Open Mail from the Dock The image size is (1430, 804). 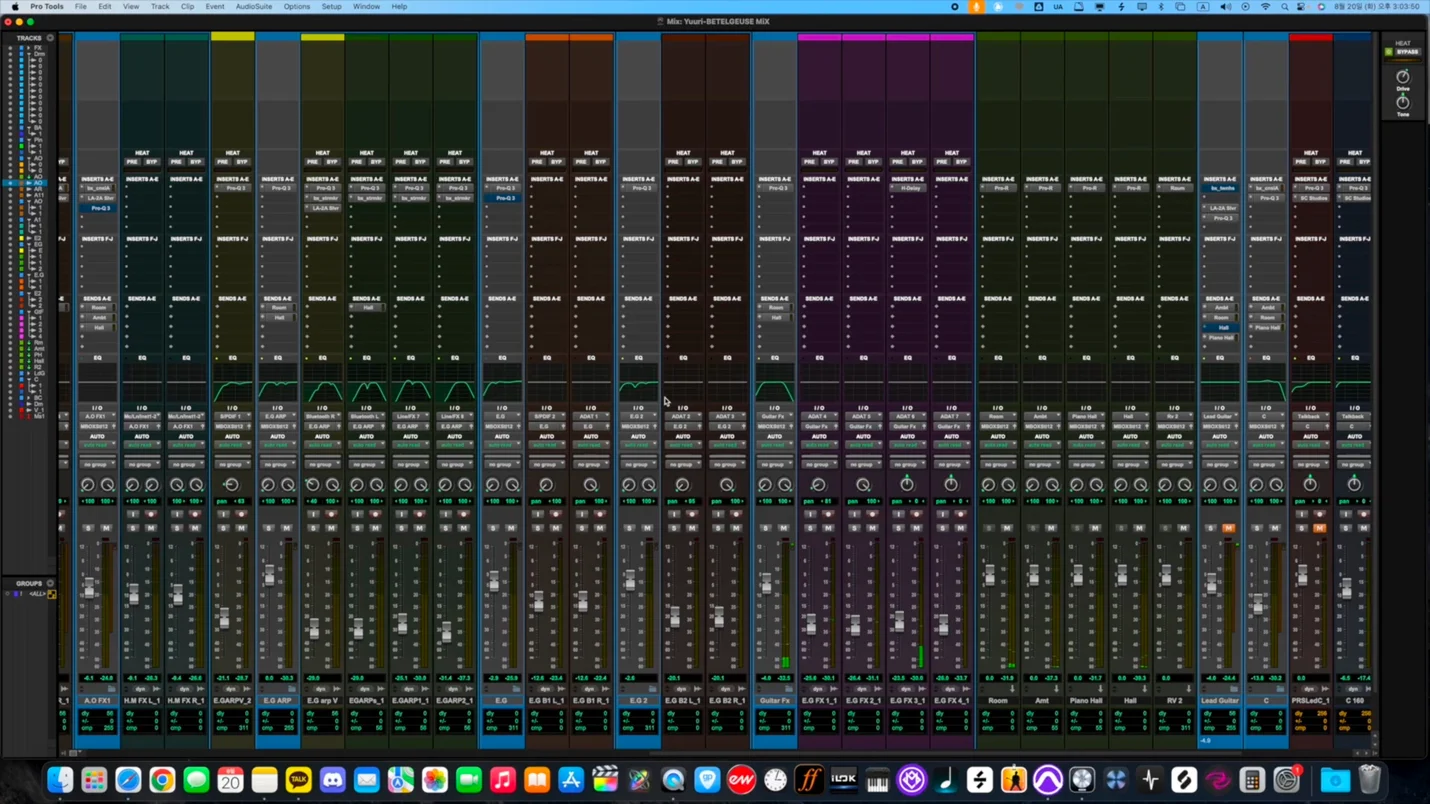tap(366, 780)
